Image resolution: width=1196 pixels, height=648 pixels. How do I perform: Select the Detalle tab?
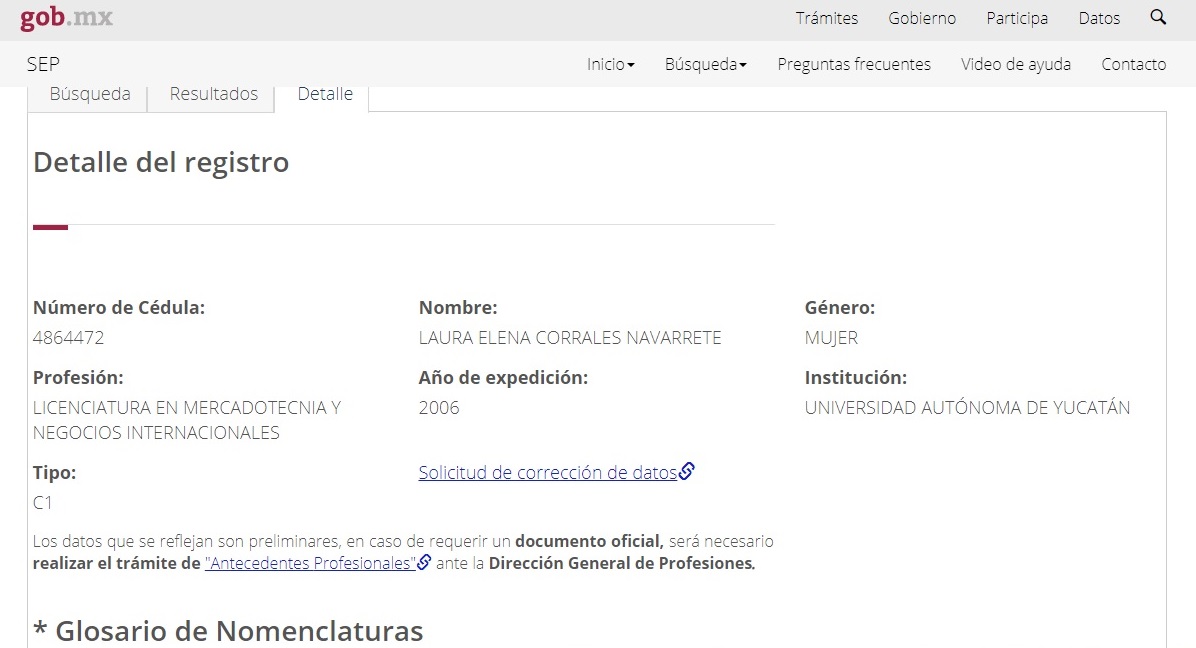(325, 94)
